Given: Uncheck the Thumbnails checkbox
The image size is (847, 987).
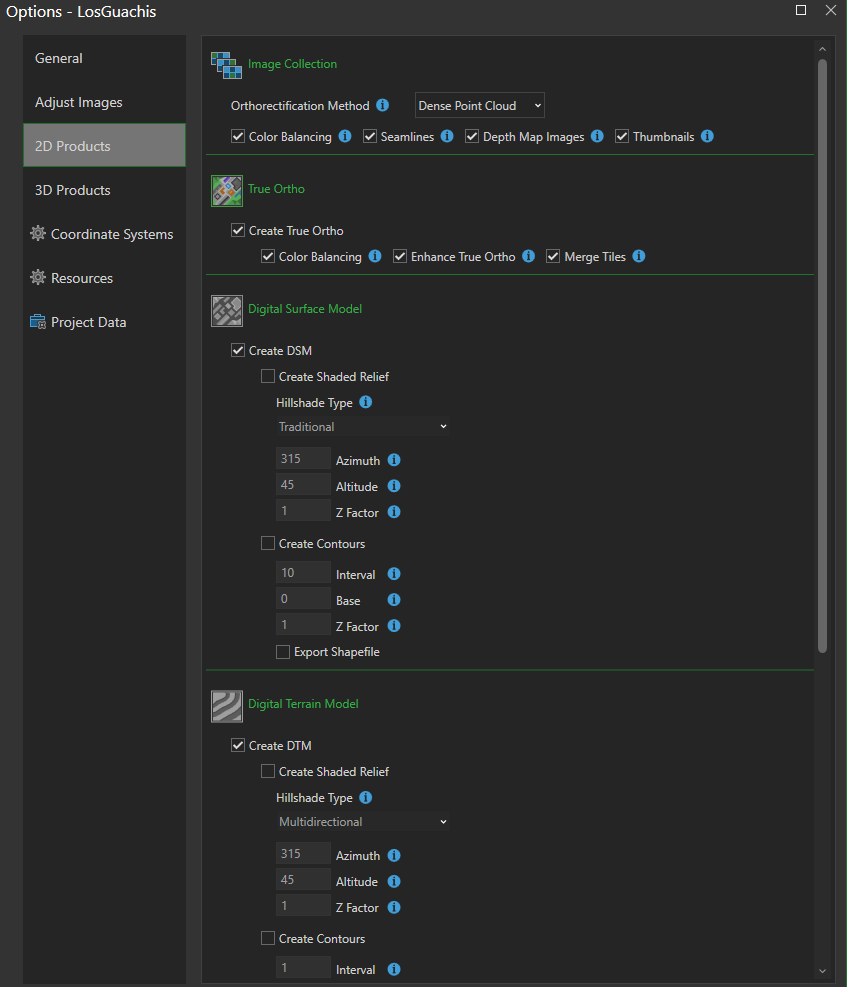Looking at the screenshot, I should click(622, 137).
